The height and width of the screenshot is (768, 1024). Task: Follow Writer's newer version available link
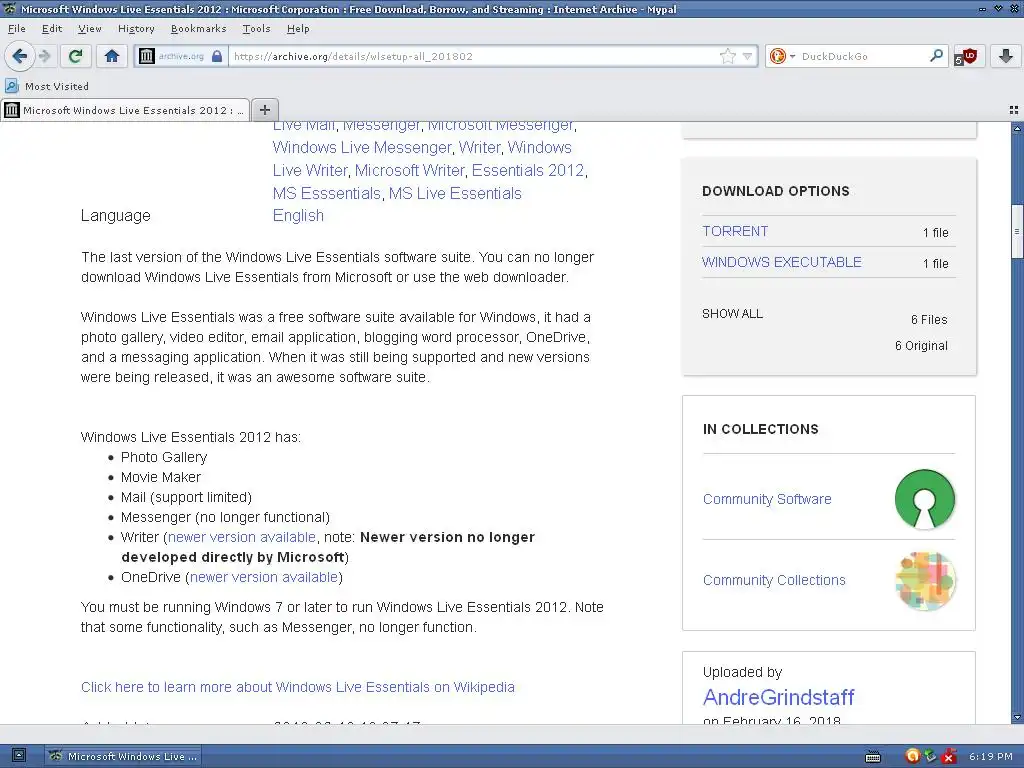click(x=242, y=537)
